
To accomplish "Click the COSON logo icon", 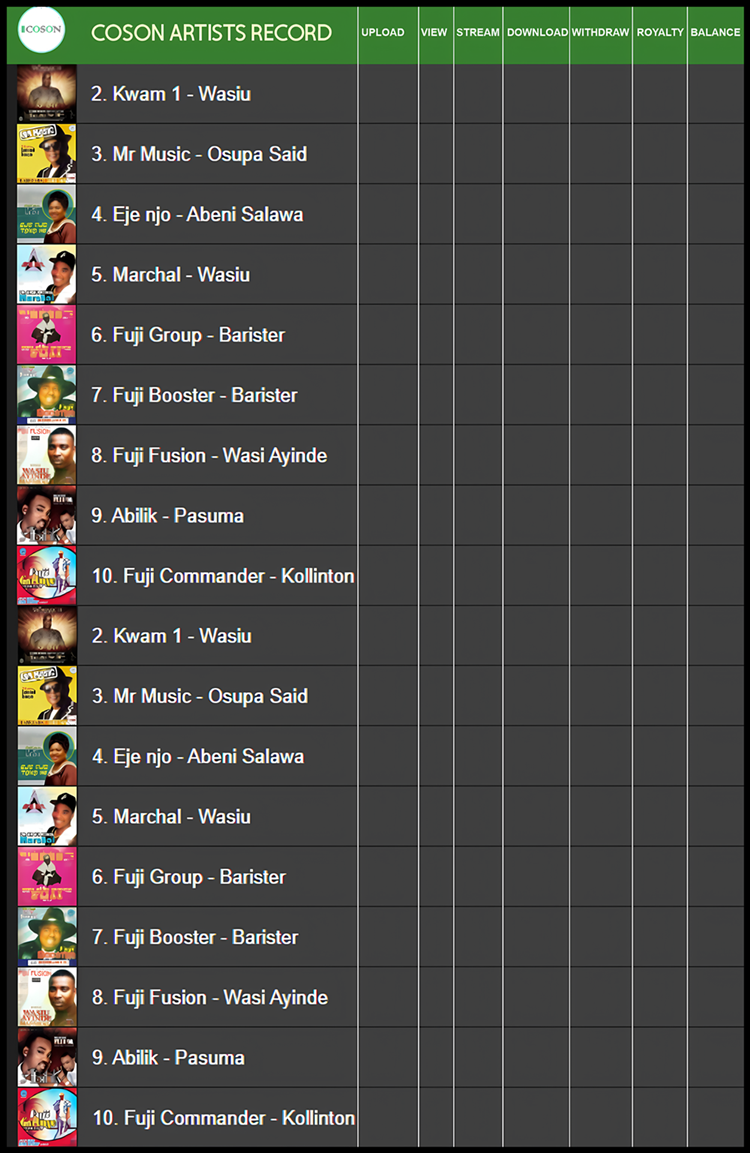I will tap(40, 31).
